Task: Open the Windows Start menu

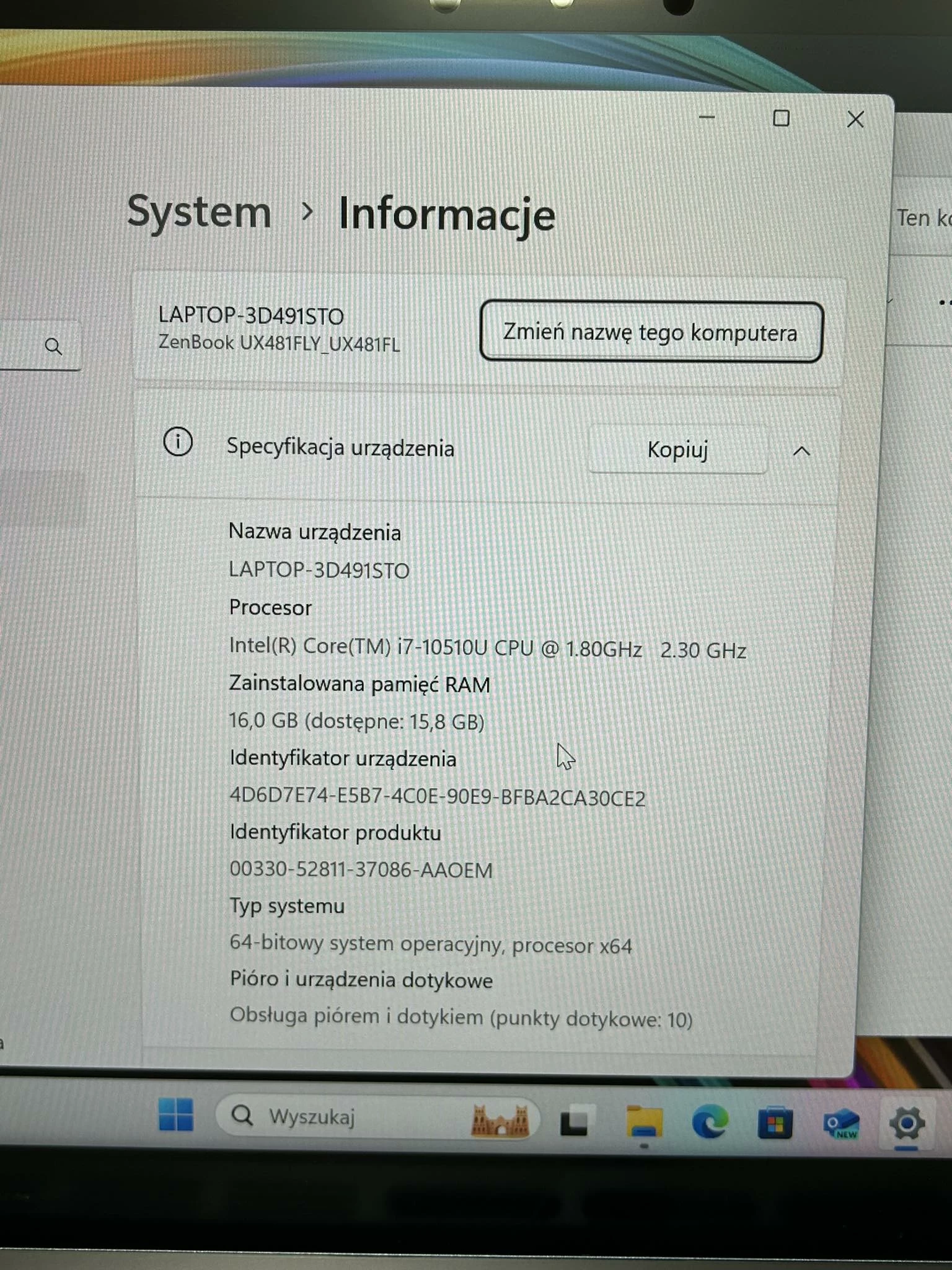Action: pyautogui.click(x=176, y=1114)
